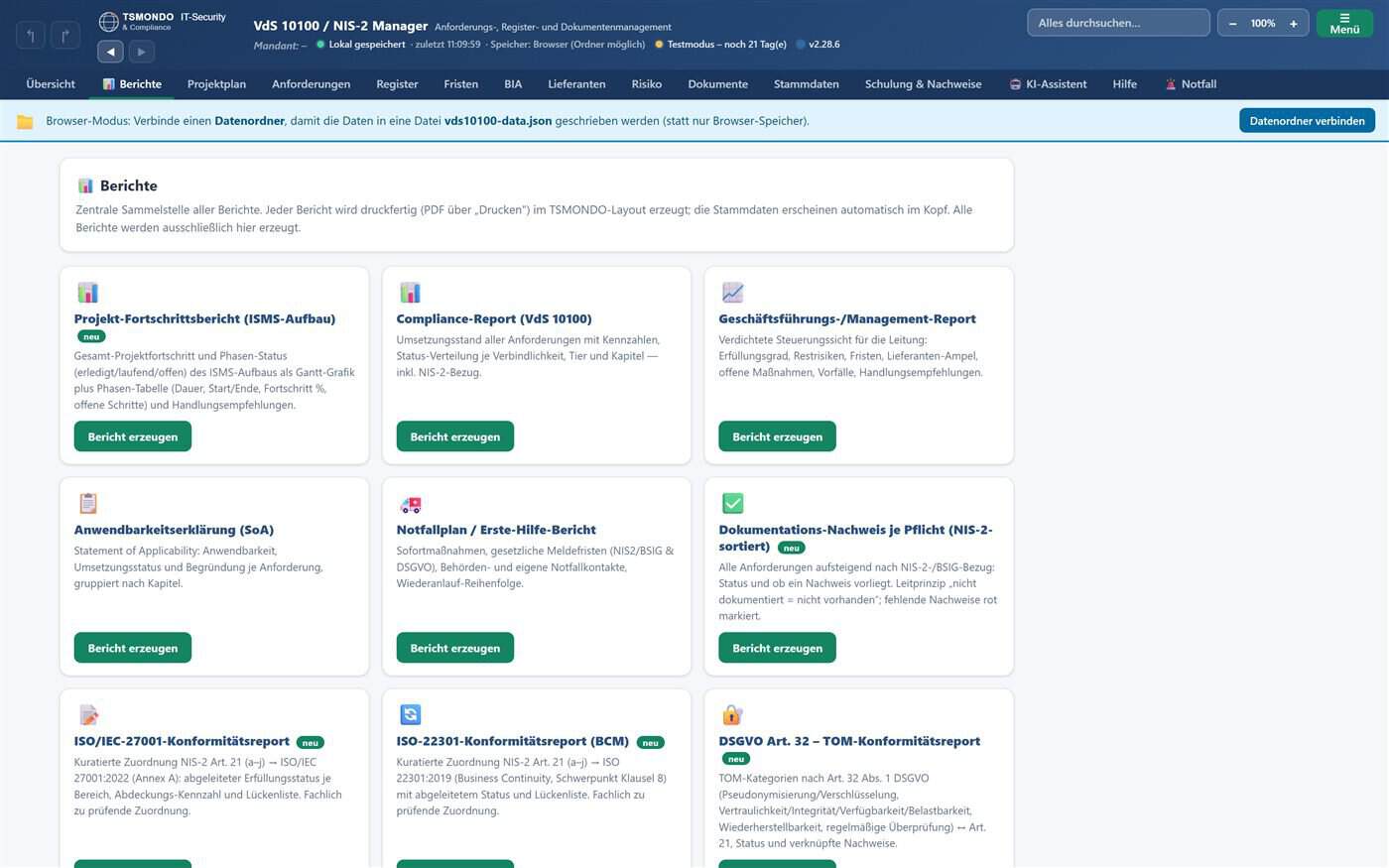
Task: Generate the Projekt-Fortschrittsbericht report
Action: [x=133, y=436]
